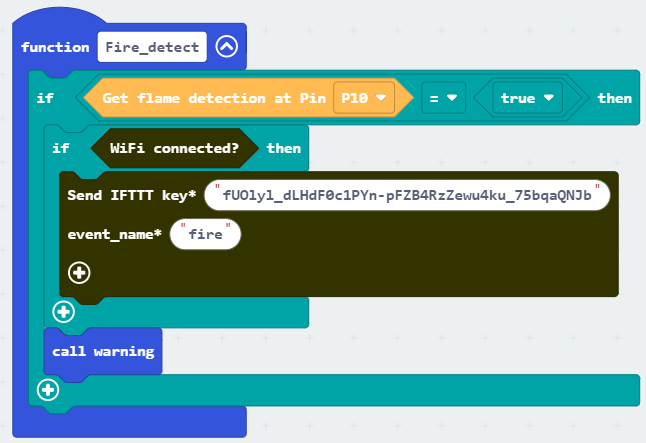Select the Get flame detection at Pin block
Screen dimensions: 646x443
click(214, 98)
